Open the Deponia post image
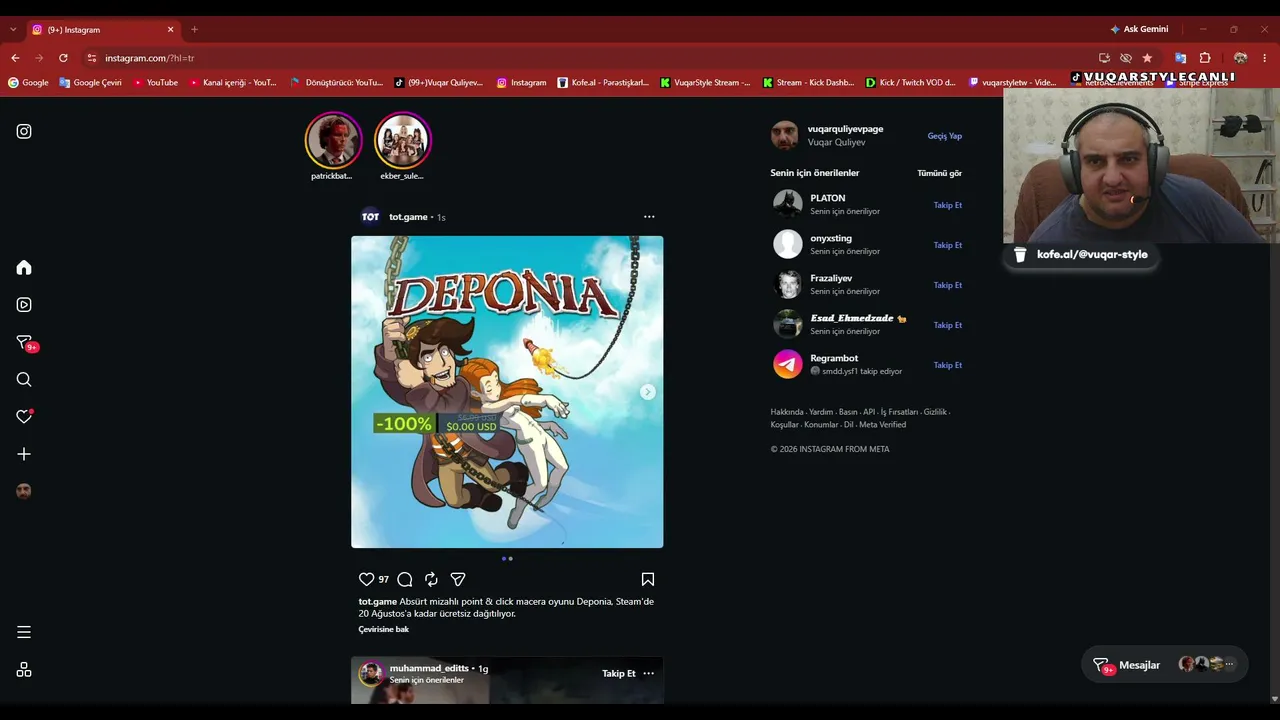The width and height of the screenshot is (1280, 720). tap(507, 392)
